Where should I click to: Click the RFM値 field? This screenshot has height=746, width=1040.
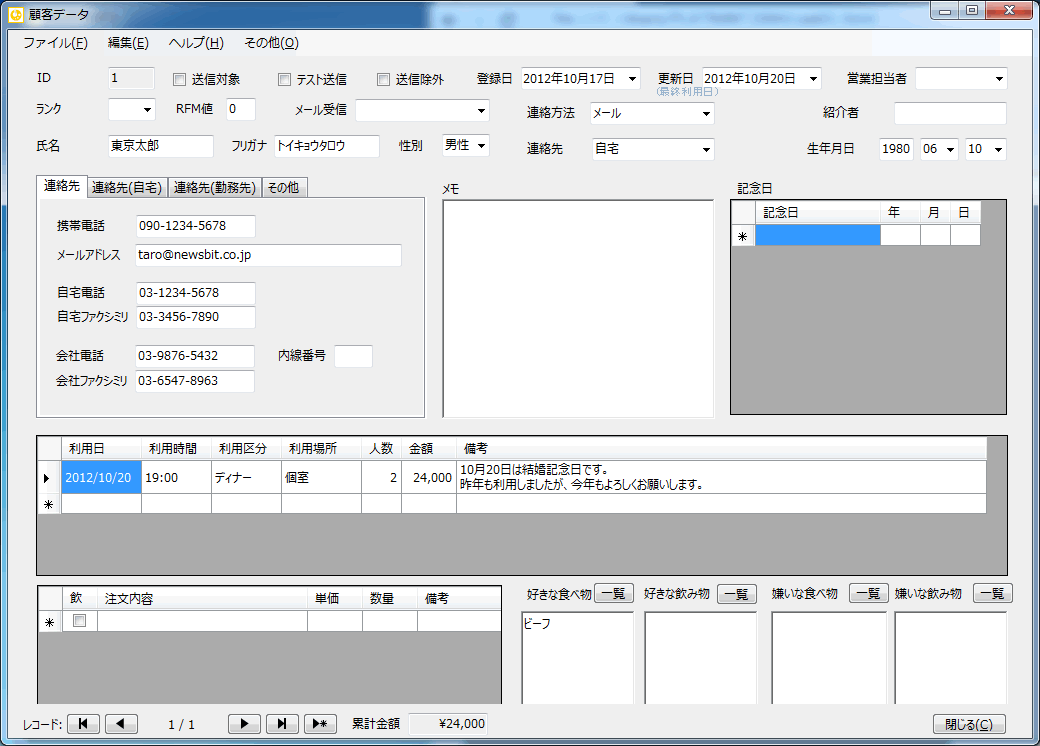point(241,109)
